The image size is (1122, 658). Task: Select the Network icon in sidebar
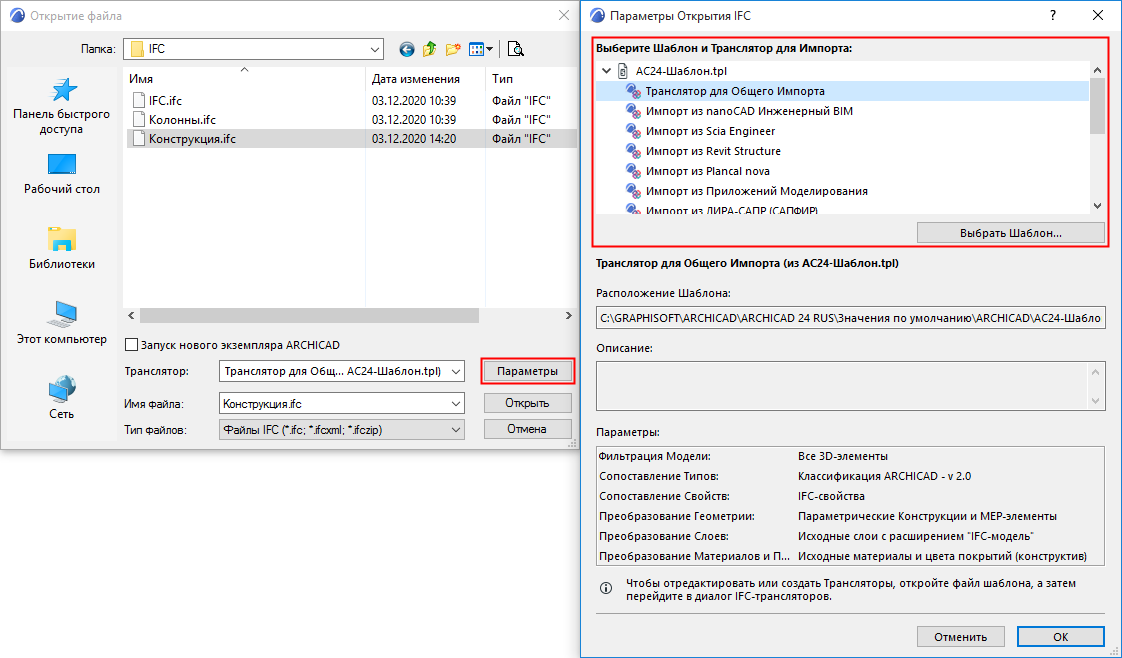pyautogui.click(x=62, y=389)
